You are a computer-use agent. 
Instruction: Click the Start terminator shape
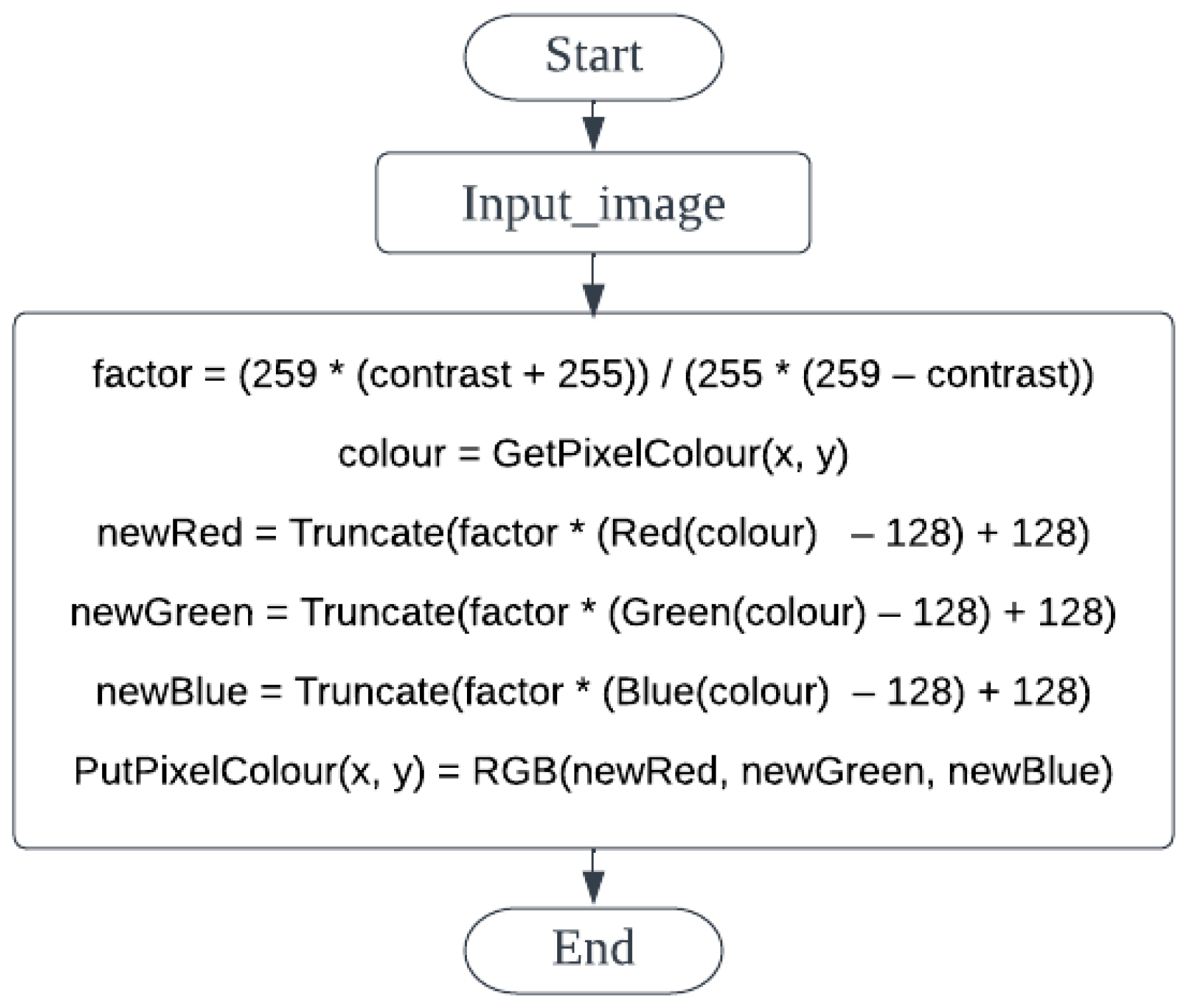point(593,57)
